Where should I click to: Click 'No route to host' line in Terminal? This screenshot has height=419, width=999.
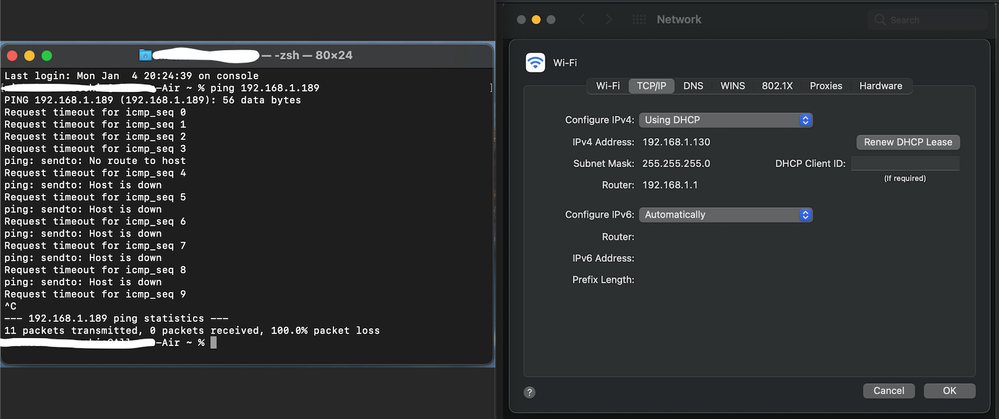(95, 161)
